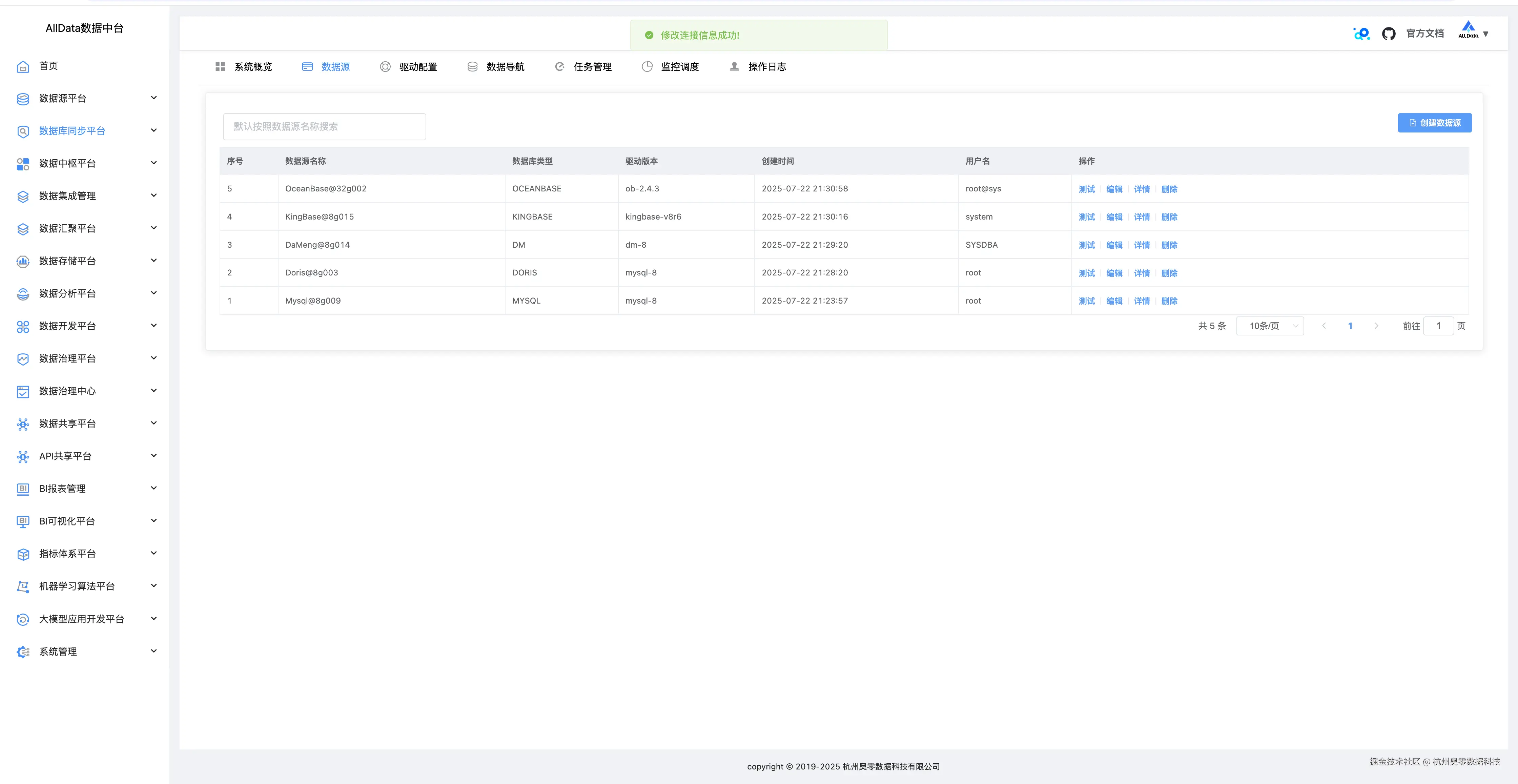Open the 10条/页 page size dropdown
Screen dimensions: 1518x784
tap(1270, 326)
